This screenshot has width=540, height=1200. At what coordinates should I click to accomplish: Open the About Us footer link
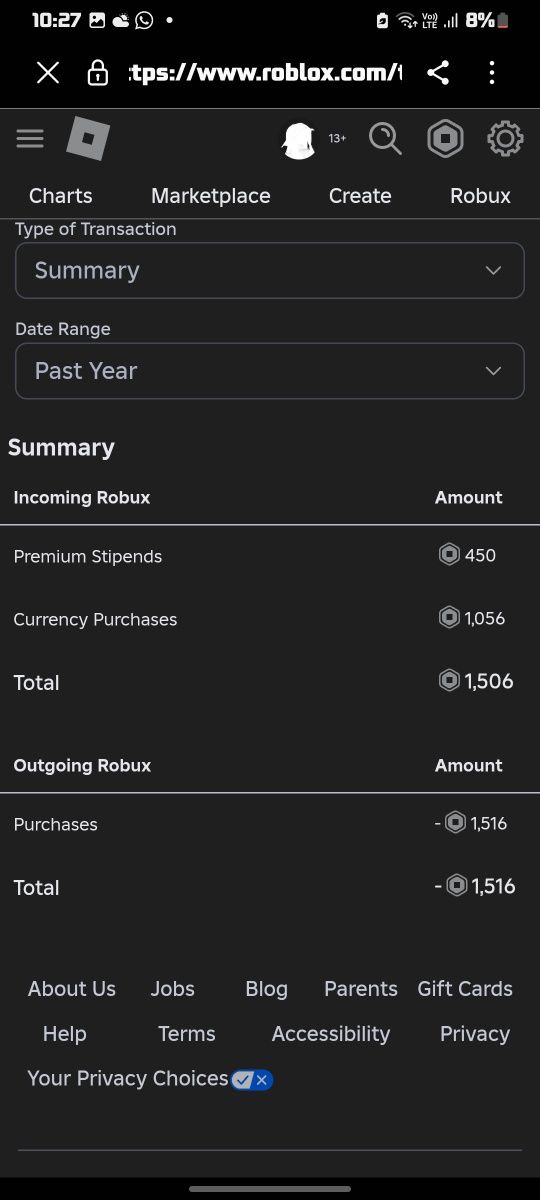click(72, 989)
